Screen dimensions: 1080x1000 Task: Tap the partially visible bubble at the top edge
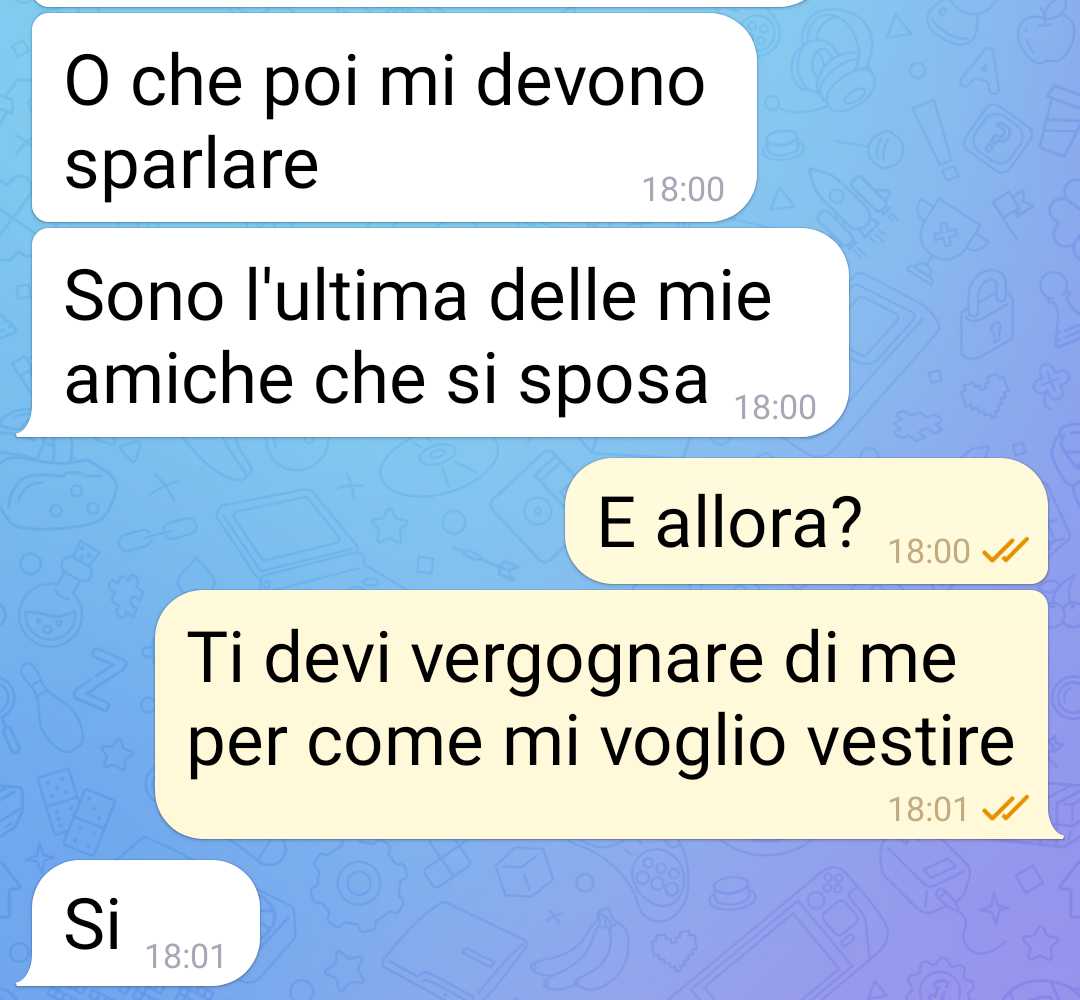(x=420, y=3)
